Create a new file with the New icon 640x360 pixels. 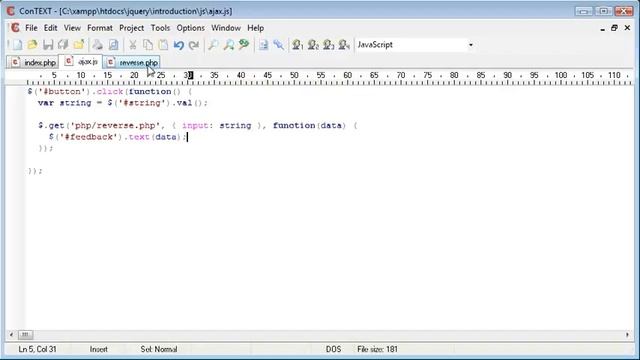pyautogui.click(x=17, y=45)
